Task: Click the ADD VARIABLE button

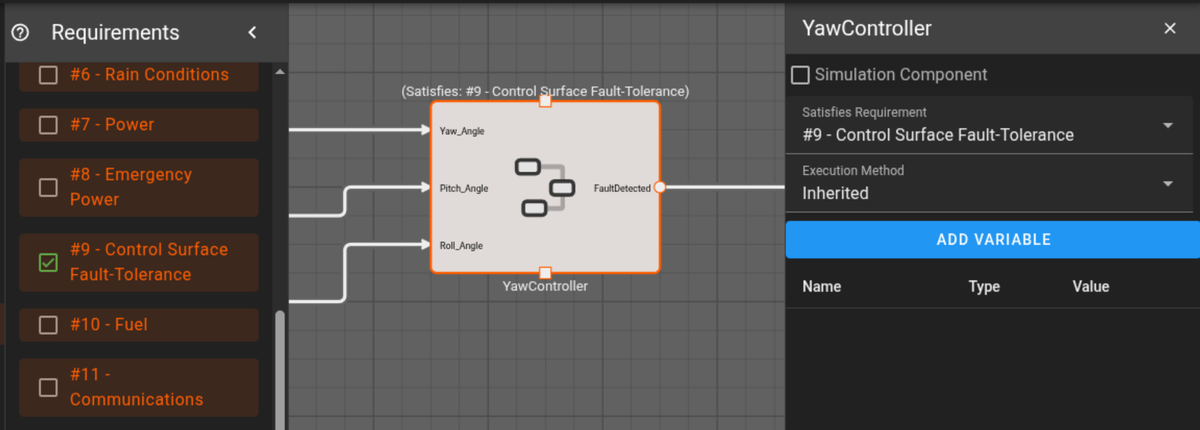Action: pyautogui.click(x=993, y=240)
